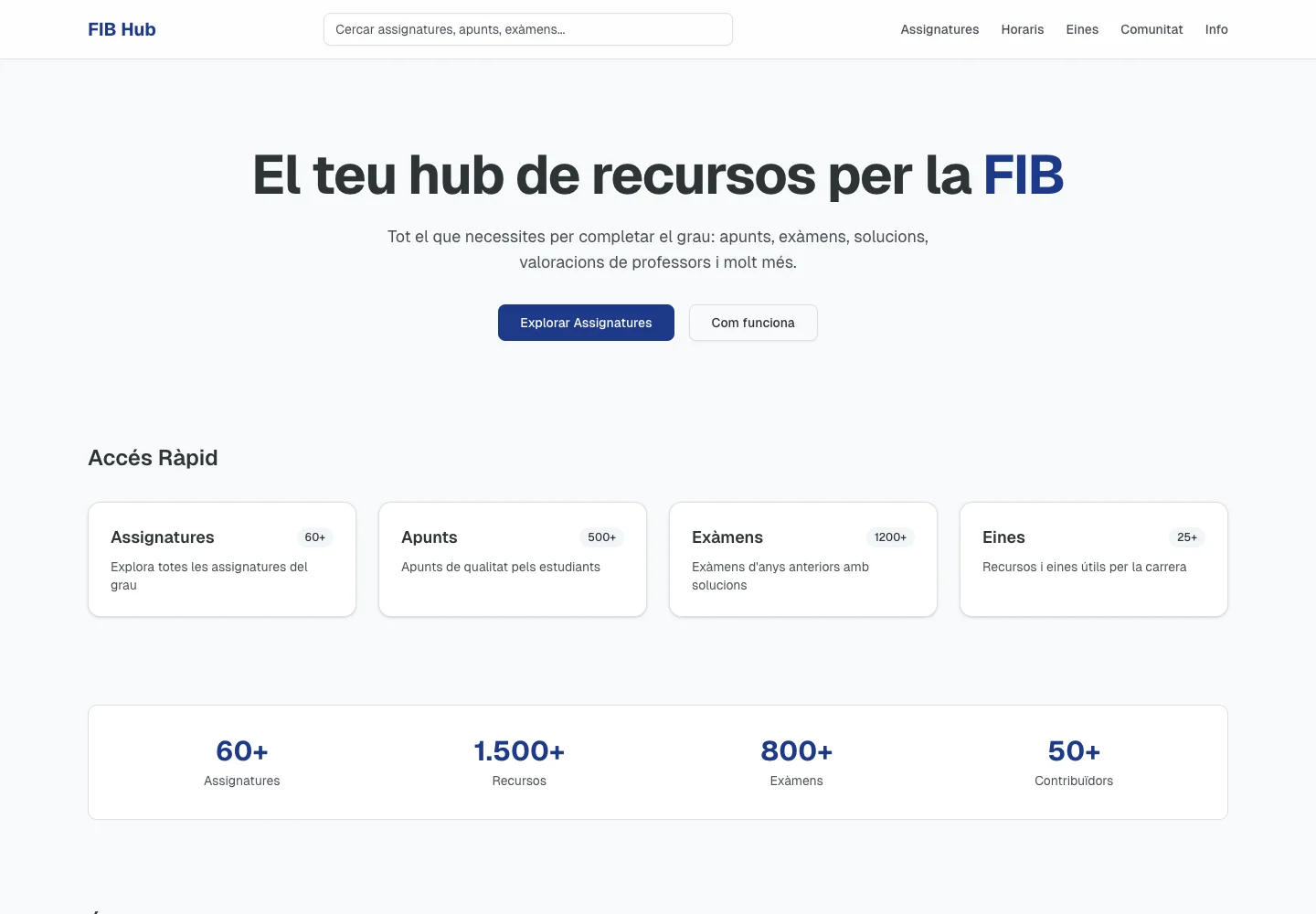Open the Info navigation link
This screenshot has width=1316, height=914.
tap(1216, 29)
